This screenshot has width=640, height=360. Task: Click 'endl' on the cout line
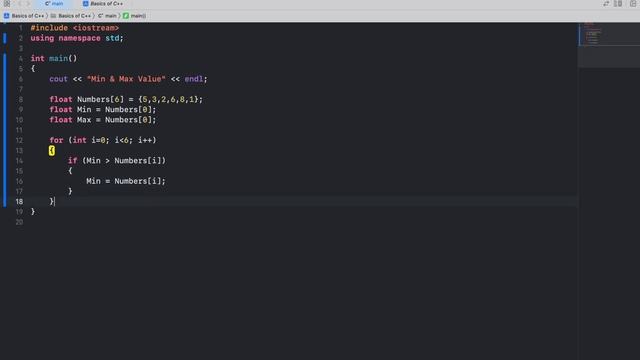194,79
